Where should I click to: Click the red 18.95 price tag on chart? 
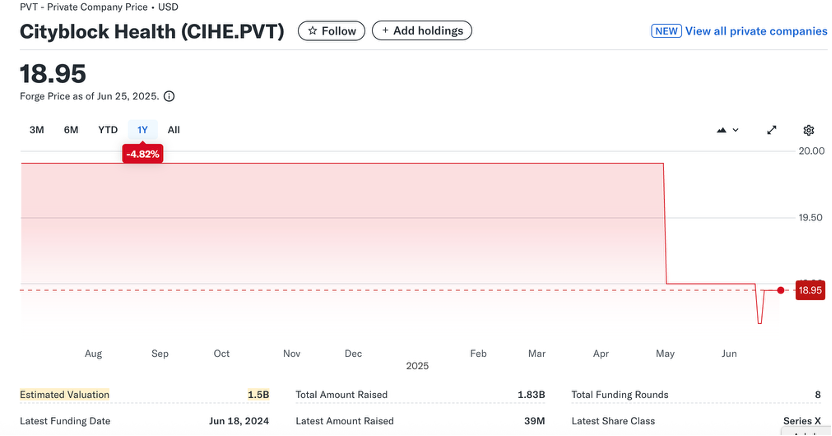[809, 290]
